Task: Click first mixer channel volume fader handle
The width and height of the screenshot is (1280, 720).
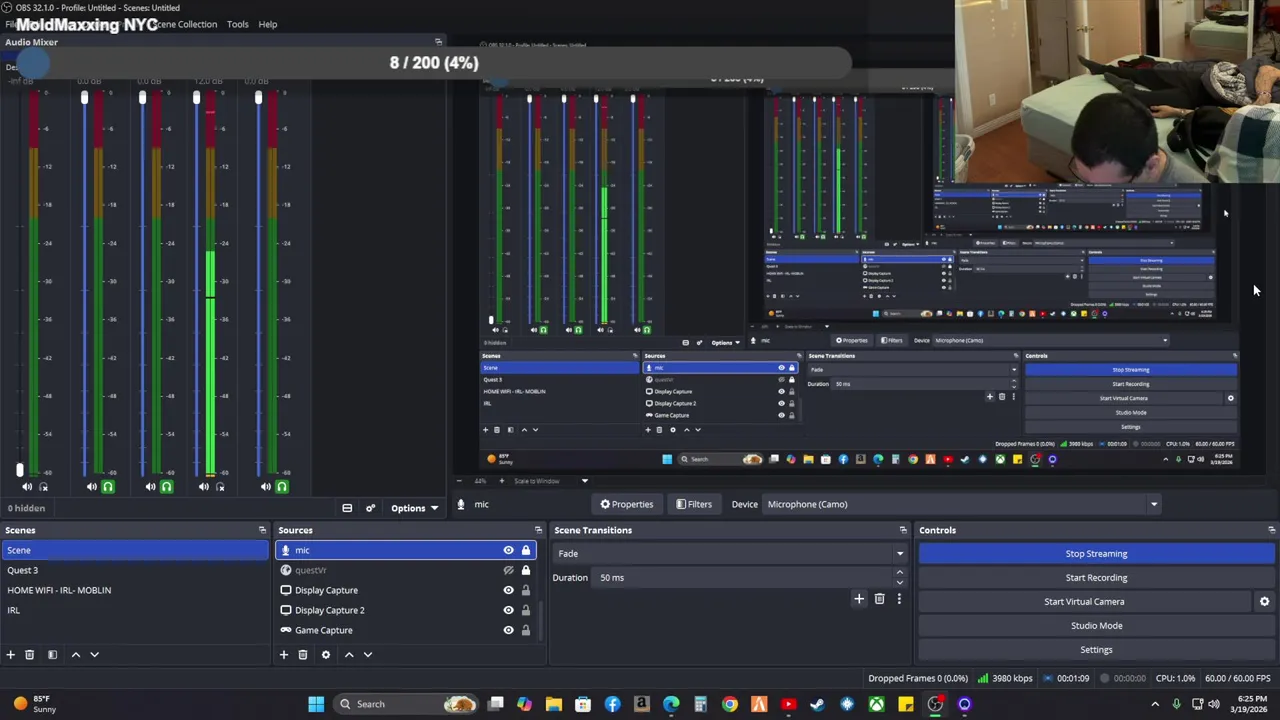Action: point(19,470)
